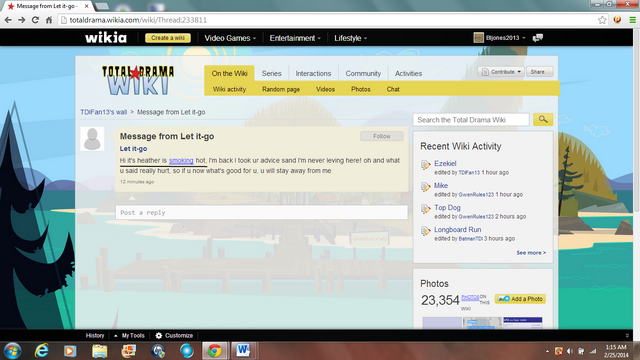
Task: Click the edit icon beside Longboard Run
Action: (x=426, y=231)
